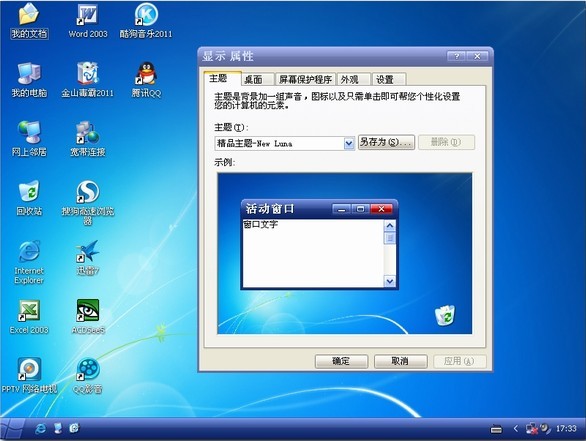Viewport: 586px width, 441px height.
Task: Click the greyed 删除 button
Action: 447,142
